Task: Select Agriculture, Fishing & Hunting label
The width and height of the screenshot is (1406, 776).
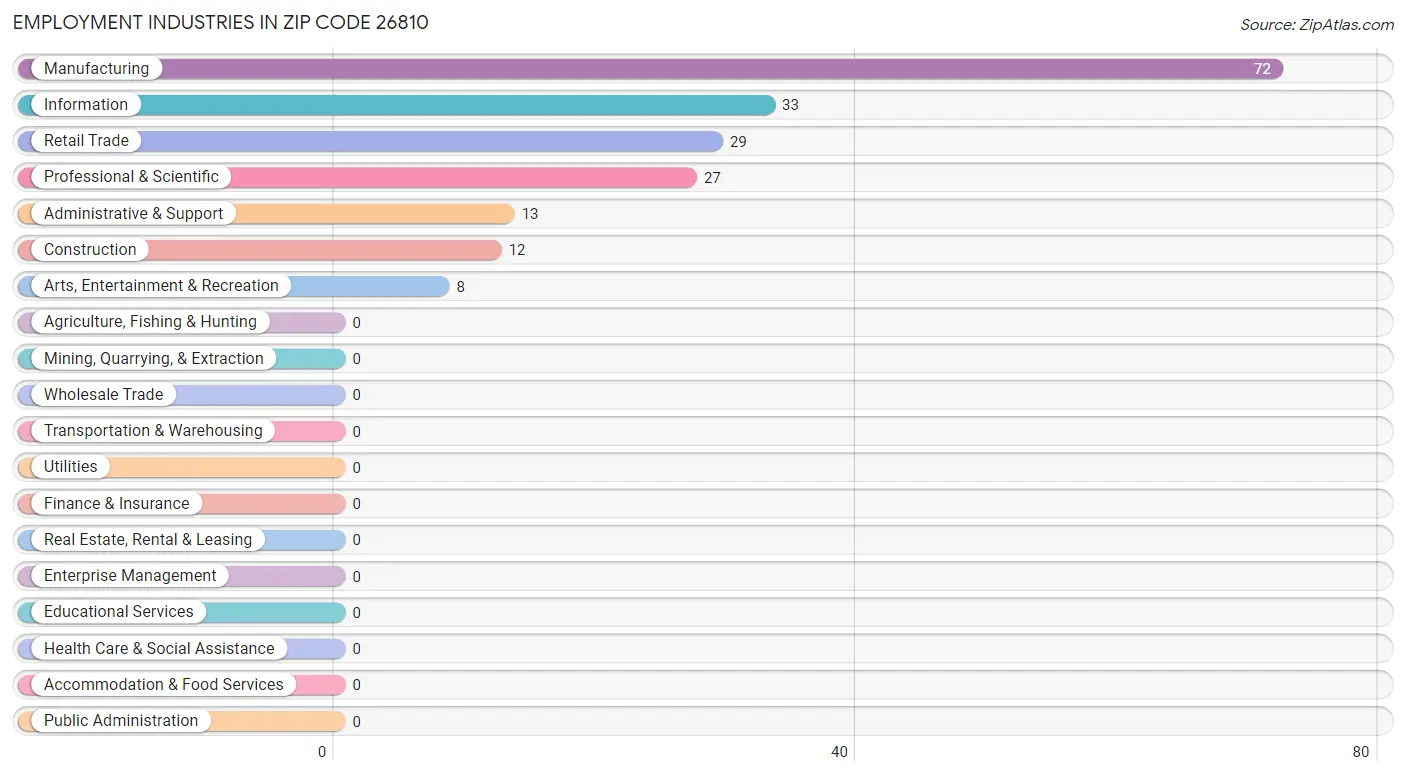Action: [x=150, y=322]
